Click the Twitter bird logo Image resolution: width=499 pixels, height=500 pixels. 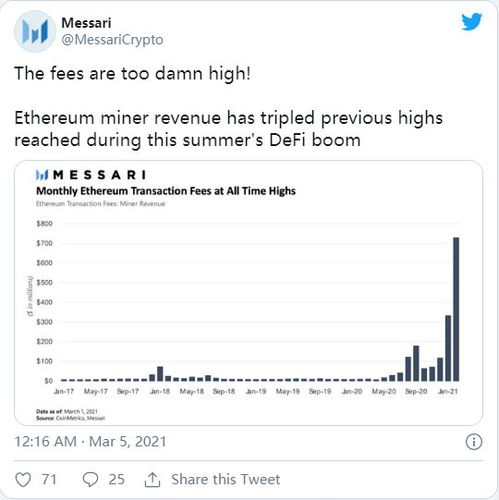[472, 22]
